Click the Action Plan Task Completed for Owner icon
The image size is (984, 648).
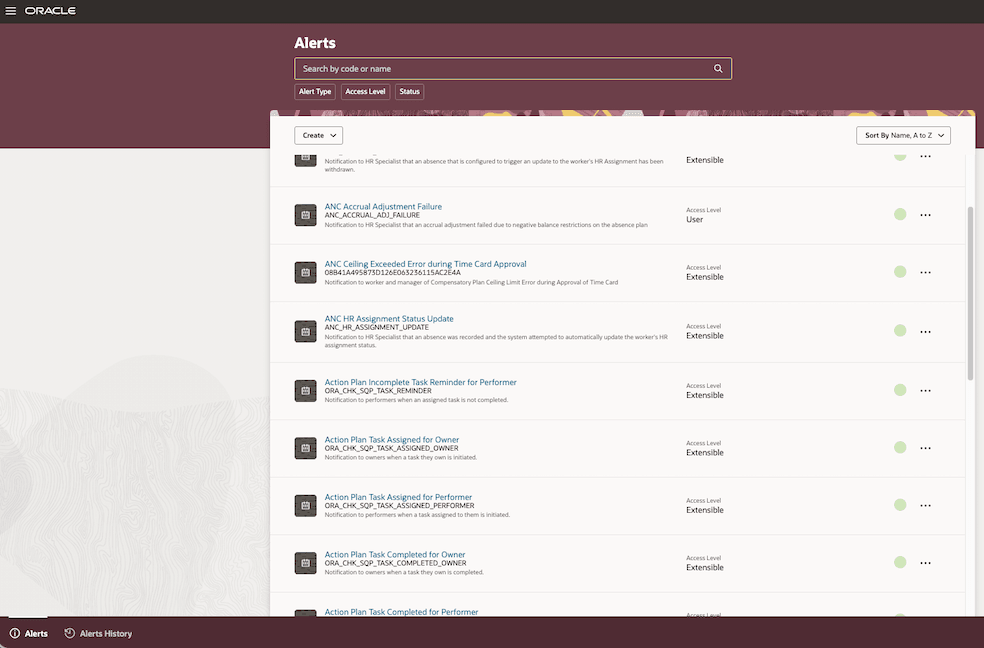[306, 563]
